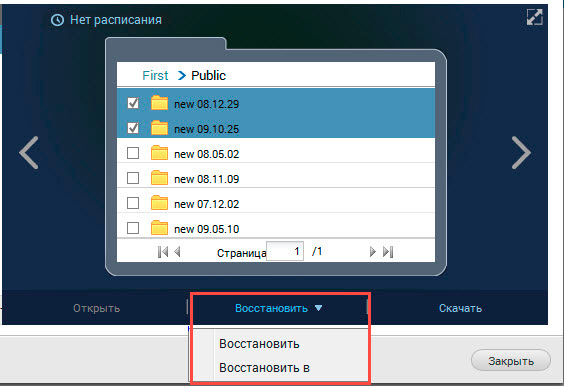
Task: Click the expand to fullscreen icon
Action: pyautogui.click(x=535, y=17)
